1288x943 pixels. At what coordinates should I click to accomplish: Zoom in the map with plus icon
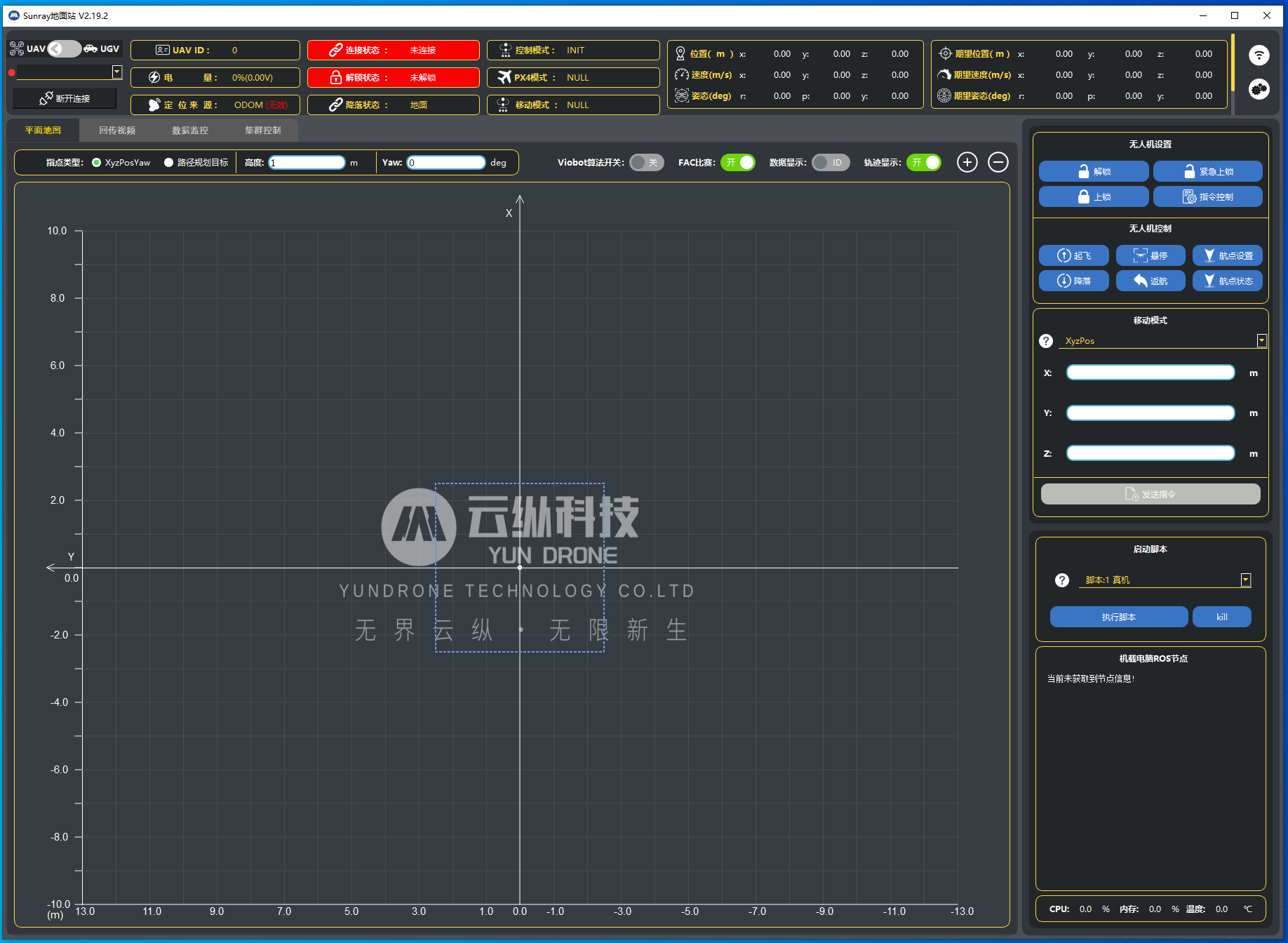pos(967,163)
